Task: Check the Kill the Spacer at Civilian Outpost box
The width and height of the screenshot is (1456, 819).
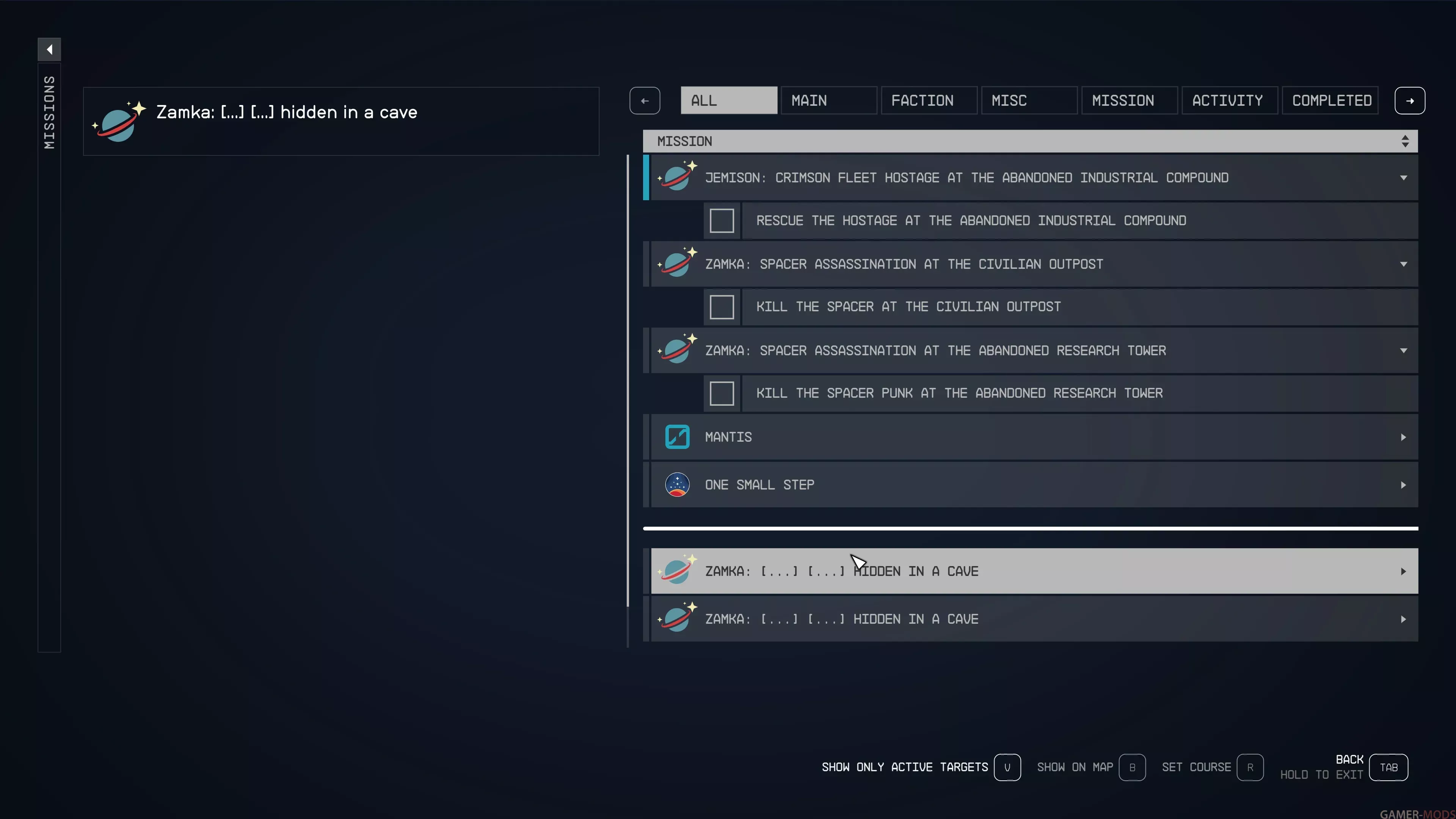Action: (x=722, y=307)
